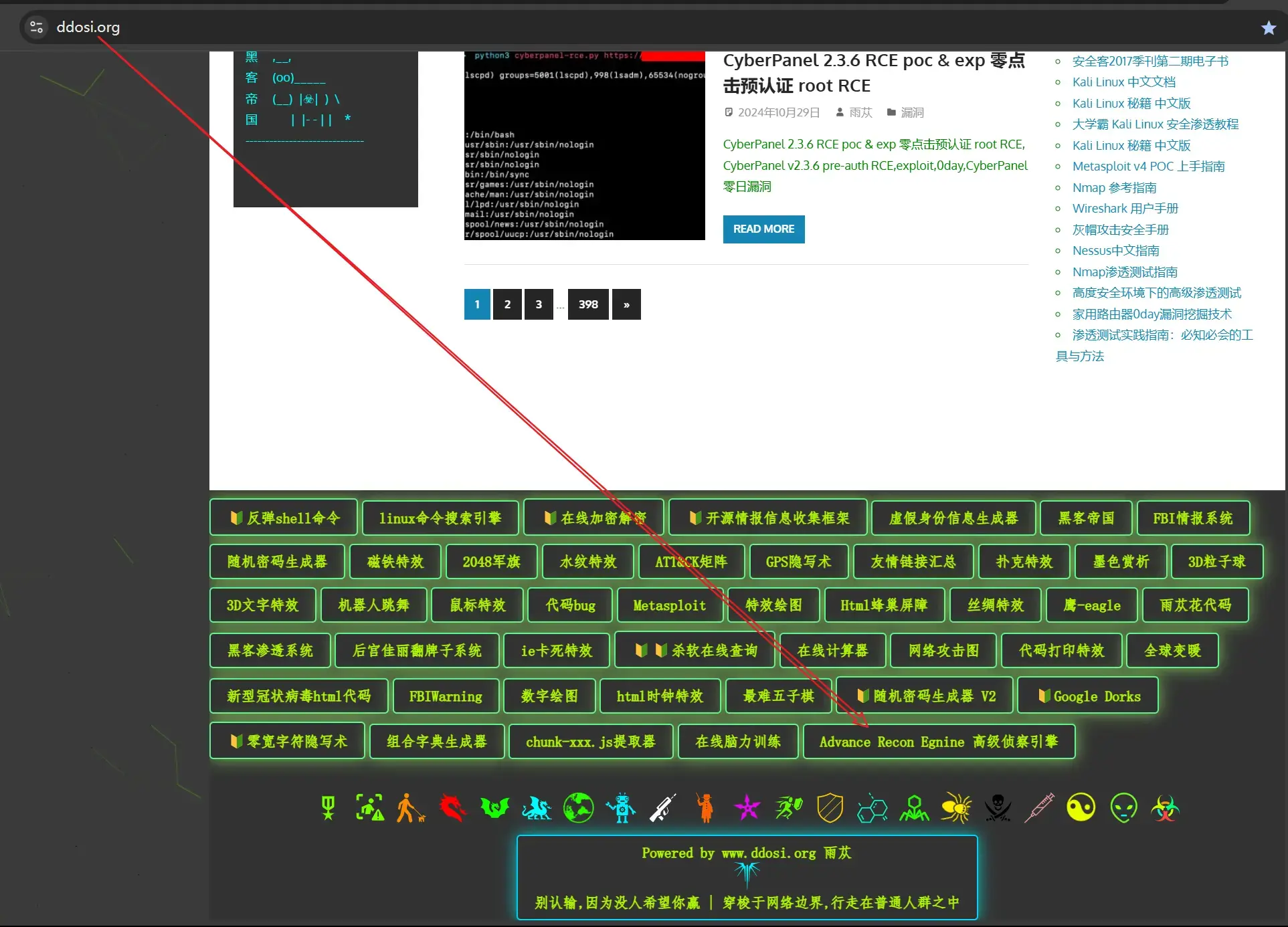Open the CyberPanel terminal screenshot thumbnail
The height and width of the screenshot is (927, 1288).
coord(584,146)
